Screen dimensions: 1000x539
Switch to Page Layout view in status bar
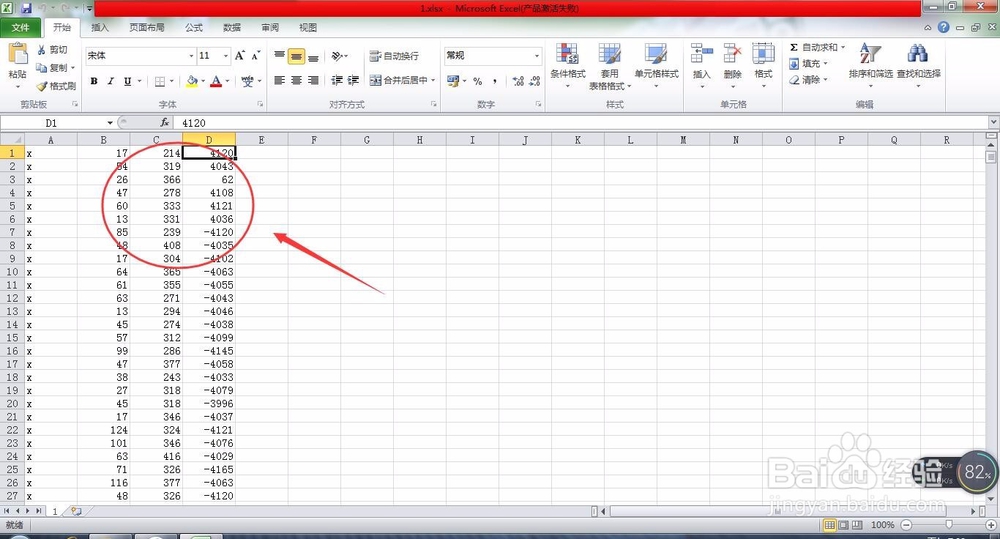point(843,525)
